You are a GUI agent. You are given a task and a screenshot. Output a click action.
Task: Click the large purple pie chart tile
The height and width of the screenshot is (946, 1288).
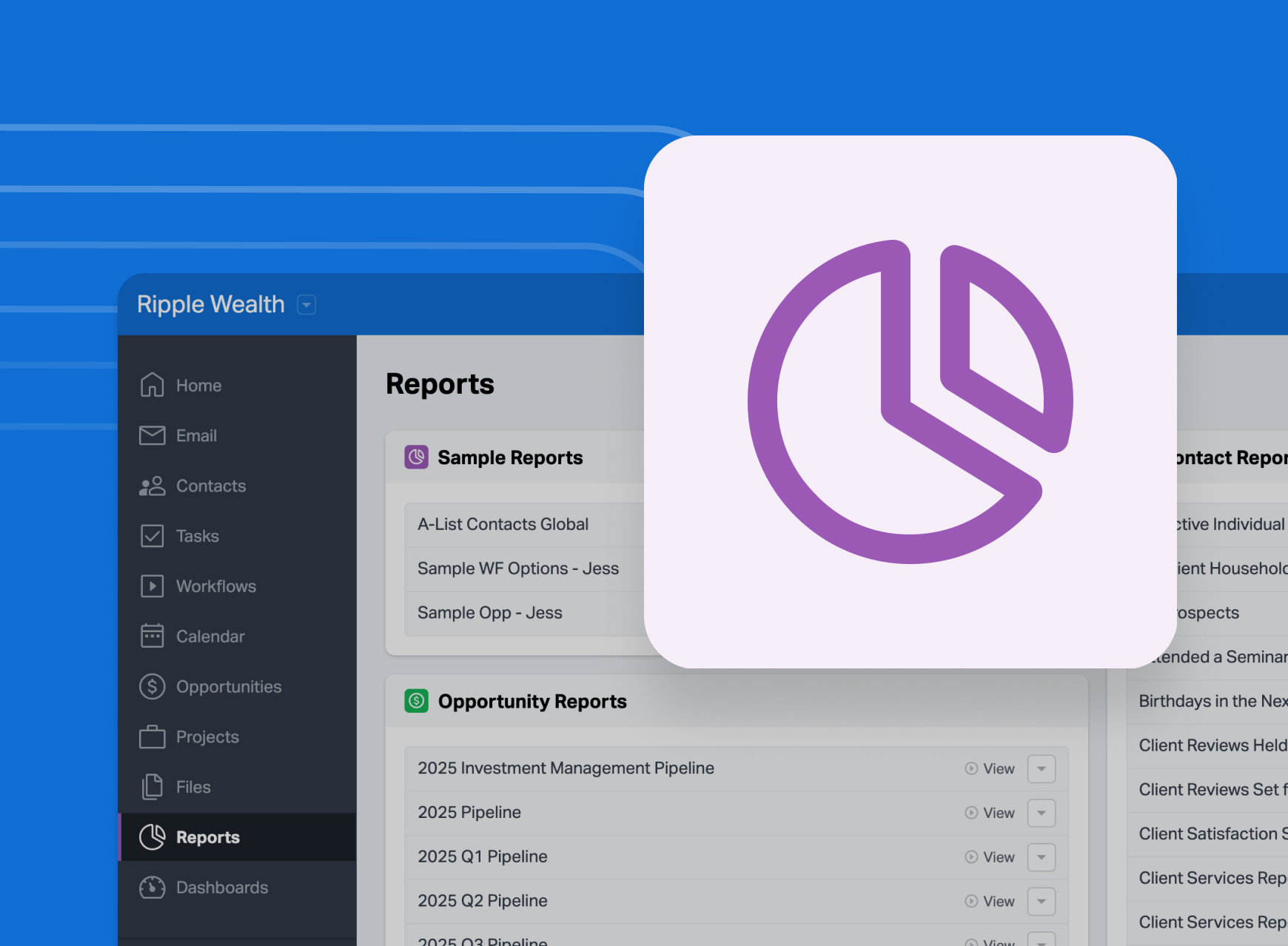coord(910,401)
